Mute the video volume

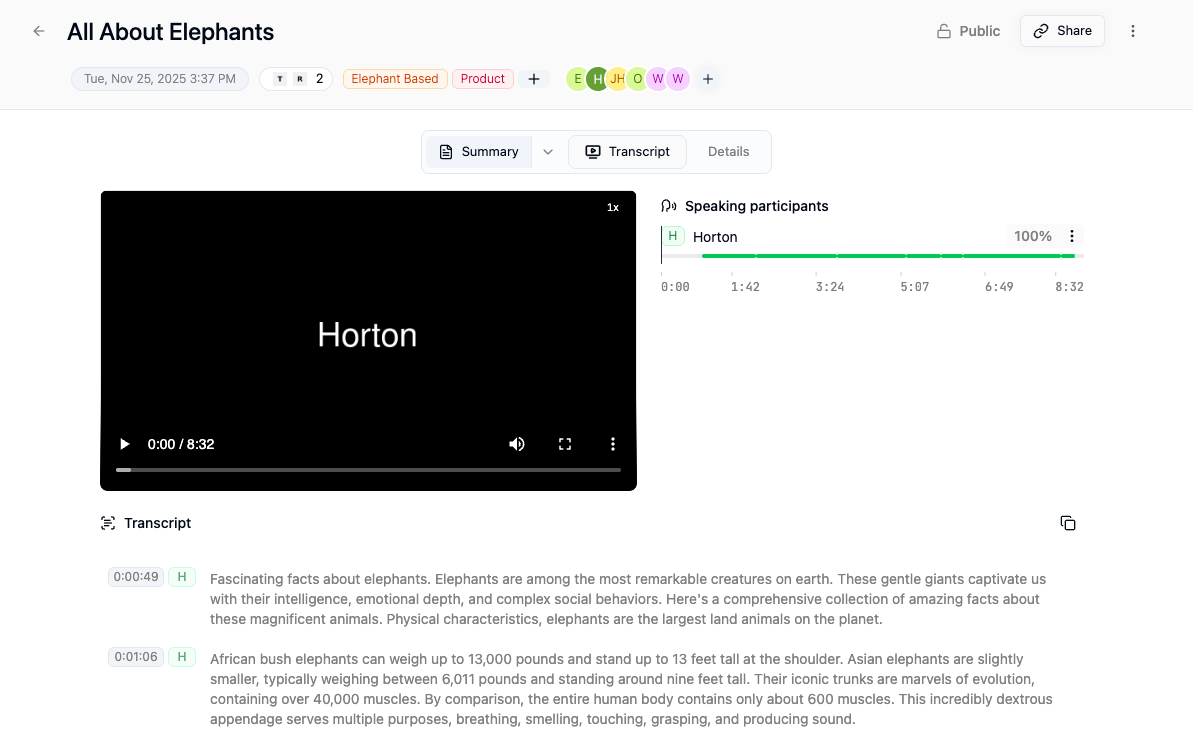(x=517, y=444)
